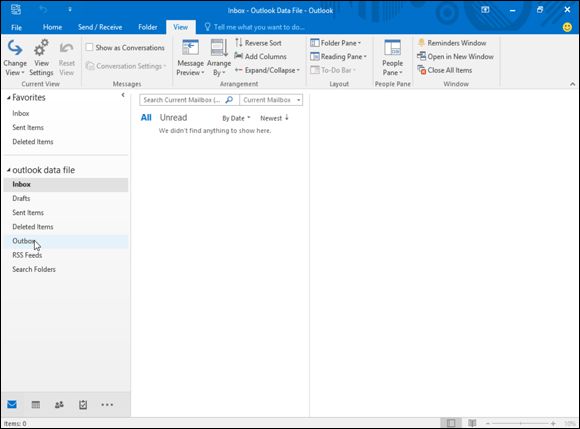
Task: Click the Outlook quick access icon in title bar
Action: click(16, 10)
